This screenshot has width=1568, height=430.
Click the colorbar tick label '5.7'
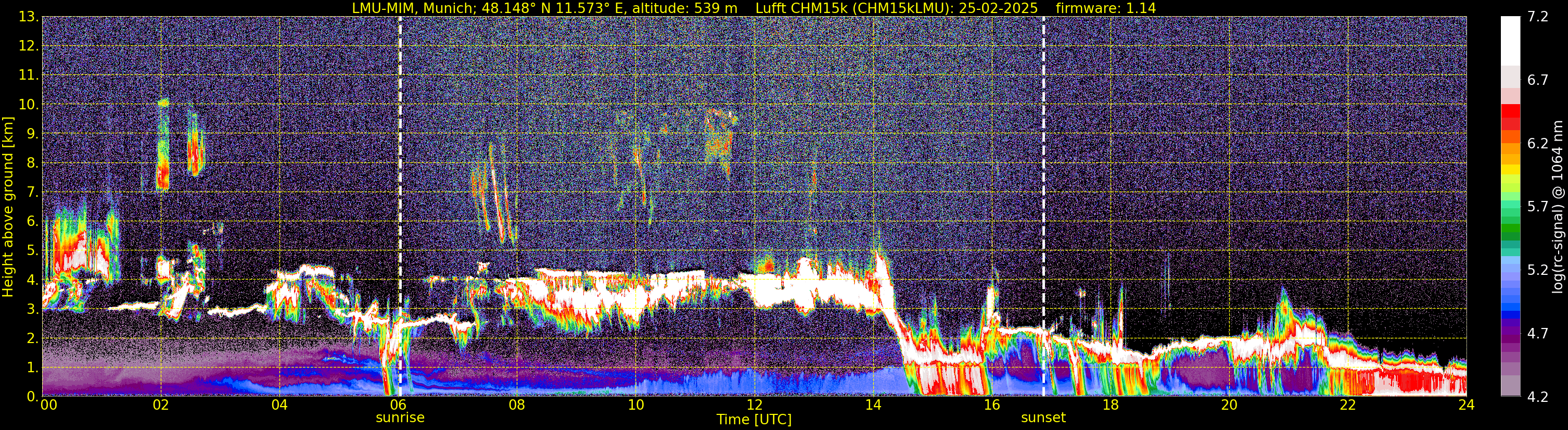(x=1538, y=207)
